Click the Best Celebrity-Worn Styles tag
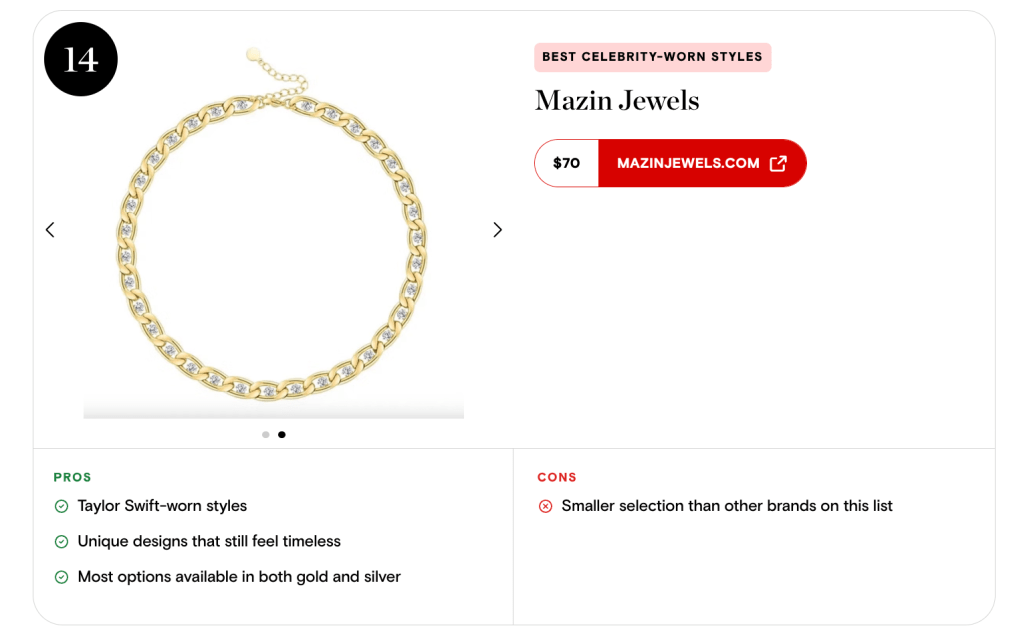 coord(652,57)
